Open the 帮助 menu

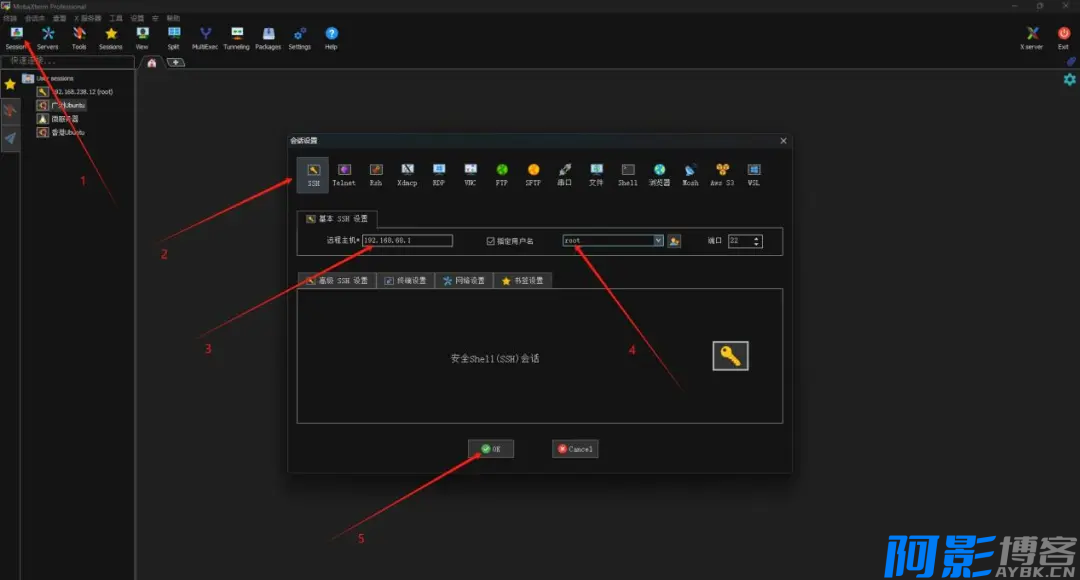coord(173,18)
